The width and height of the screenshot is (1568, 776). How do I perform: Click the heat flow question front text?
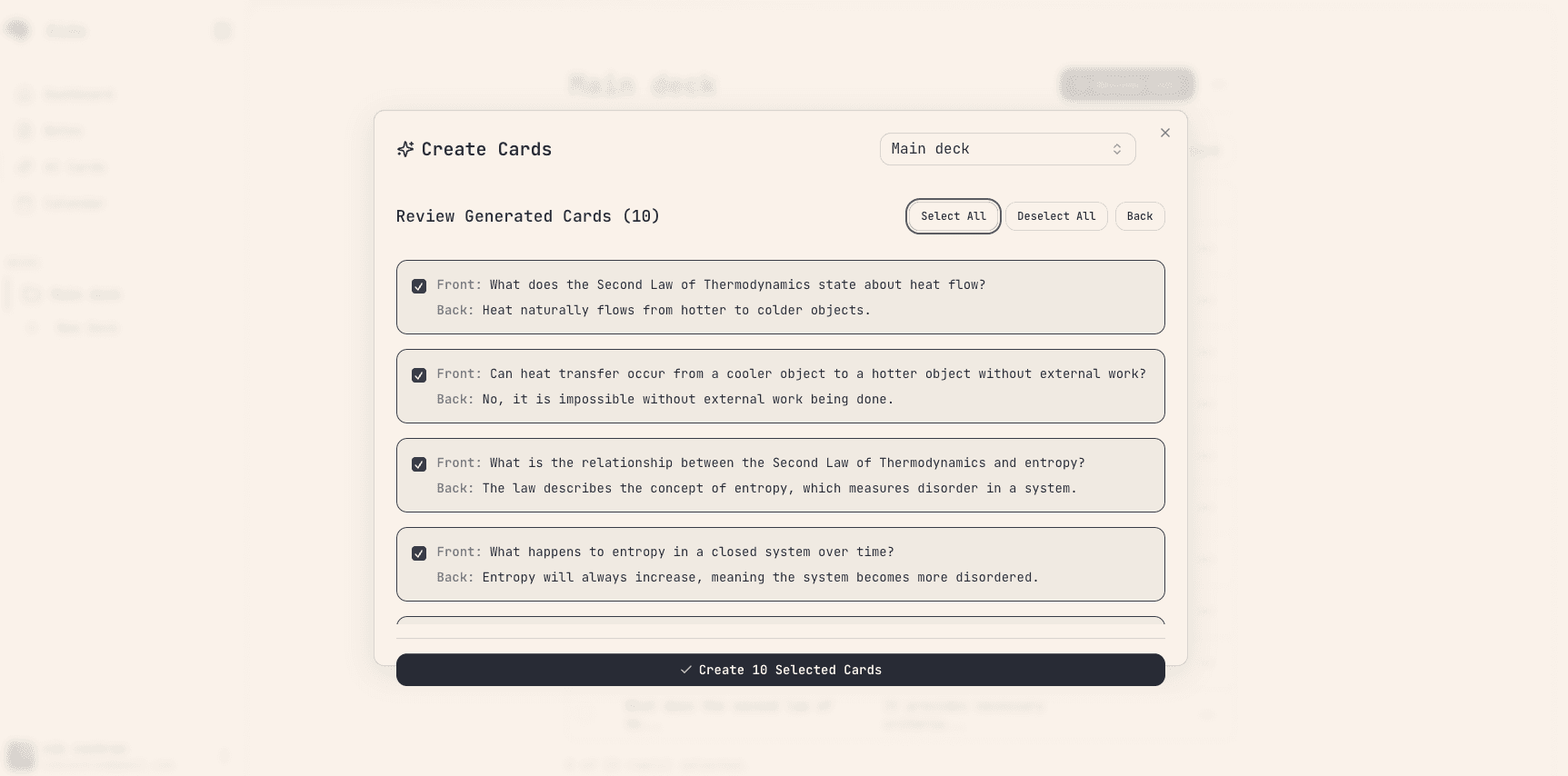point(737,284)
